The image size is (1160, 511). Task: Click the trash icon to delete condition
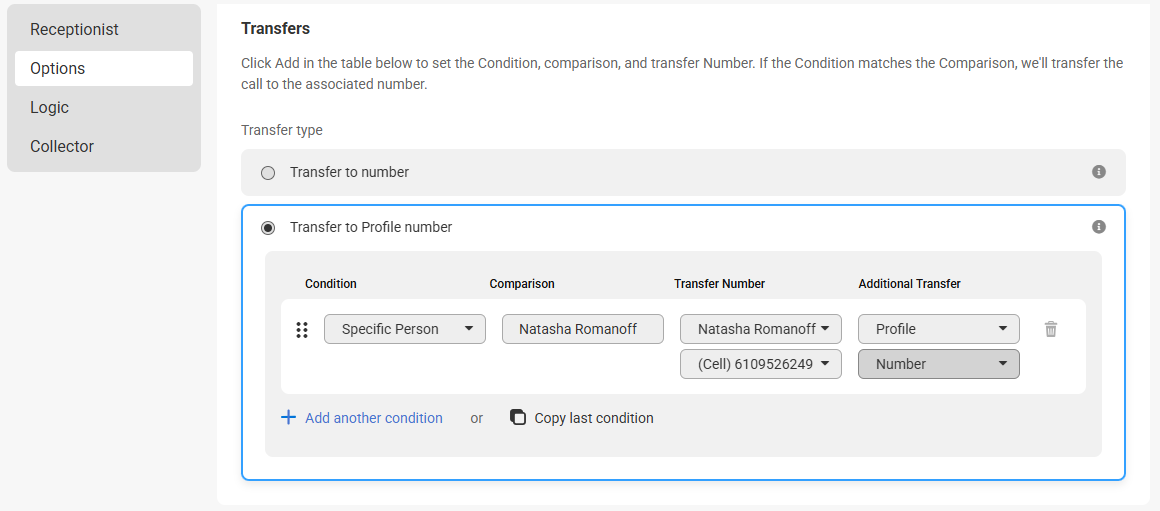pyautogui.click(x=1051, y=329)
